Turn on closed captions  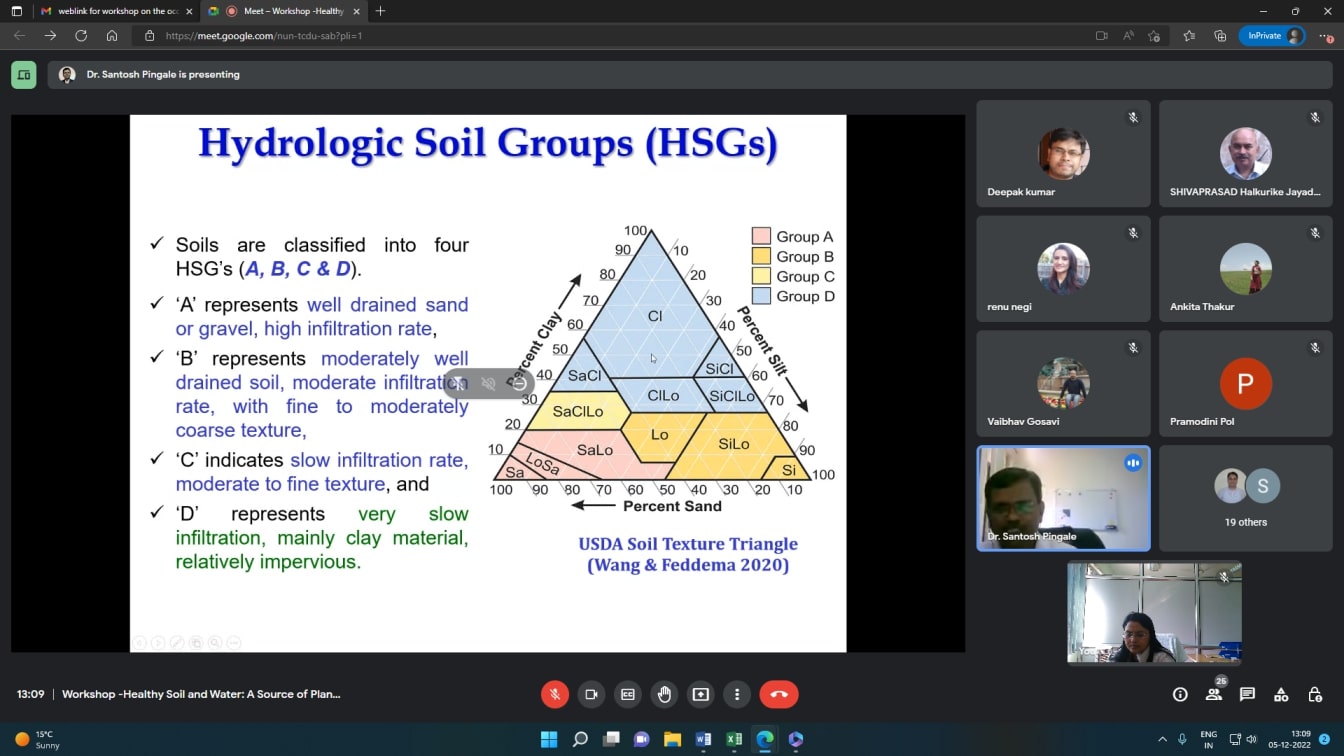tap(628, 694)
